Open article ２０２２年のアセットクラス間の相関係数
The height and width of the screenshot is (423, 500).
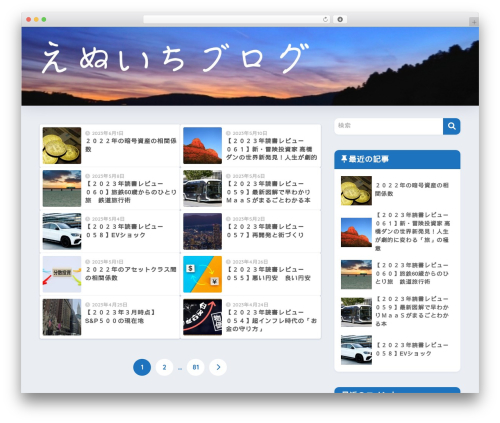pyautogui.click(x=131, y=274)
